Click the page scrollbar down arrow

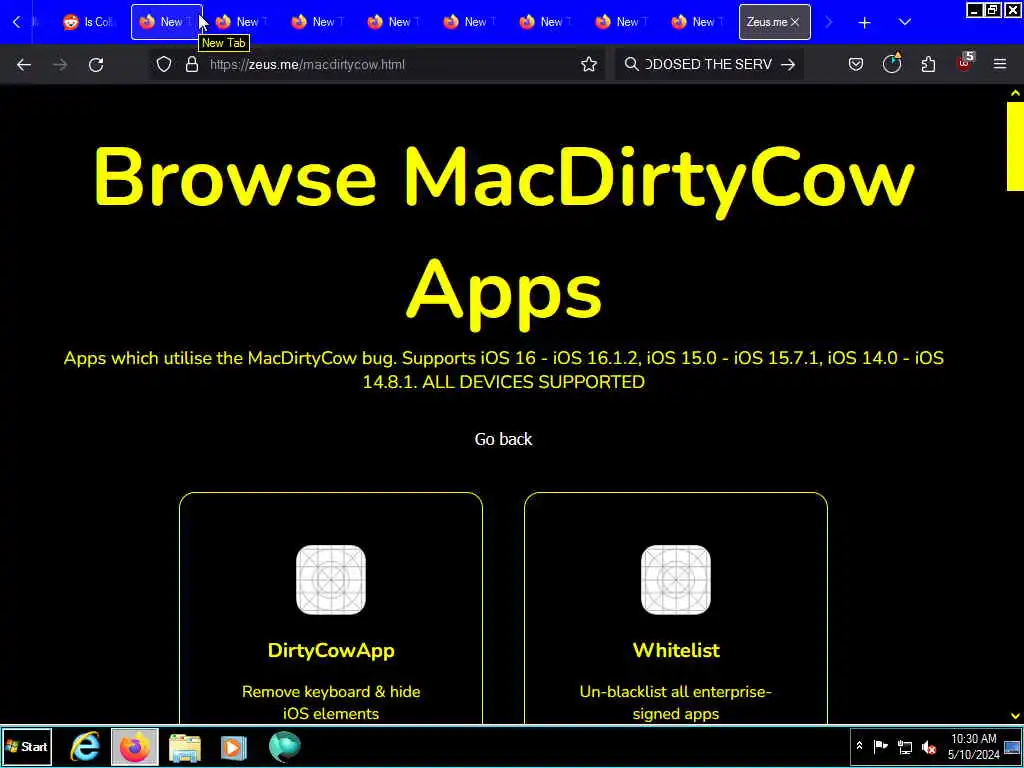(x=1015, y=716)
